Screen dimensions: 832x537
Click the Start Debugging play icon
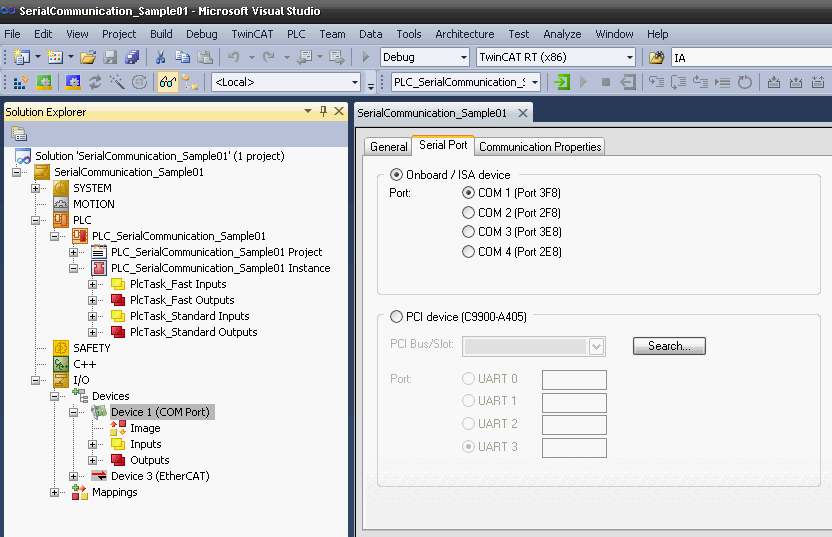(365, 57)
